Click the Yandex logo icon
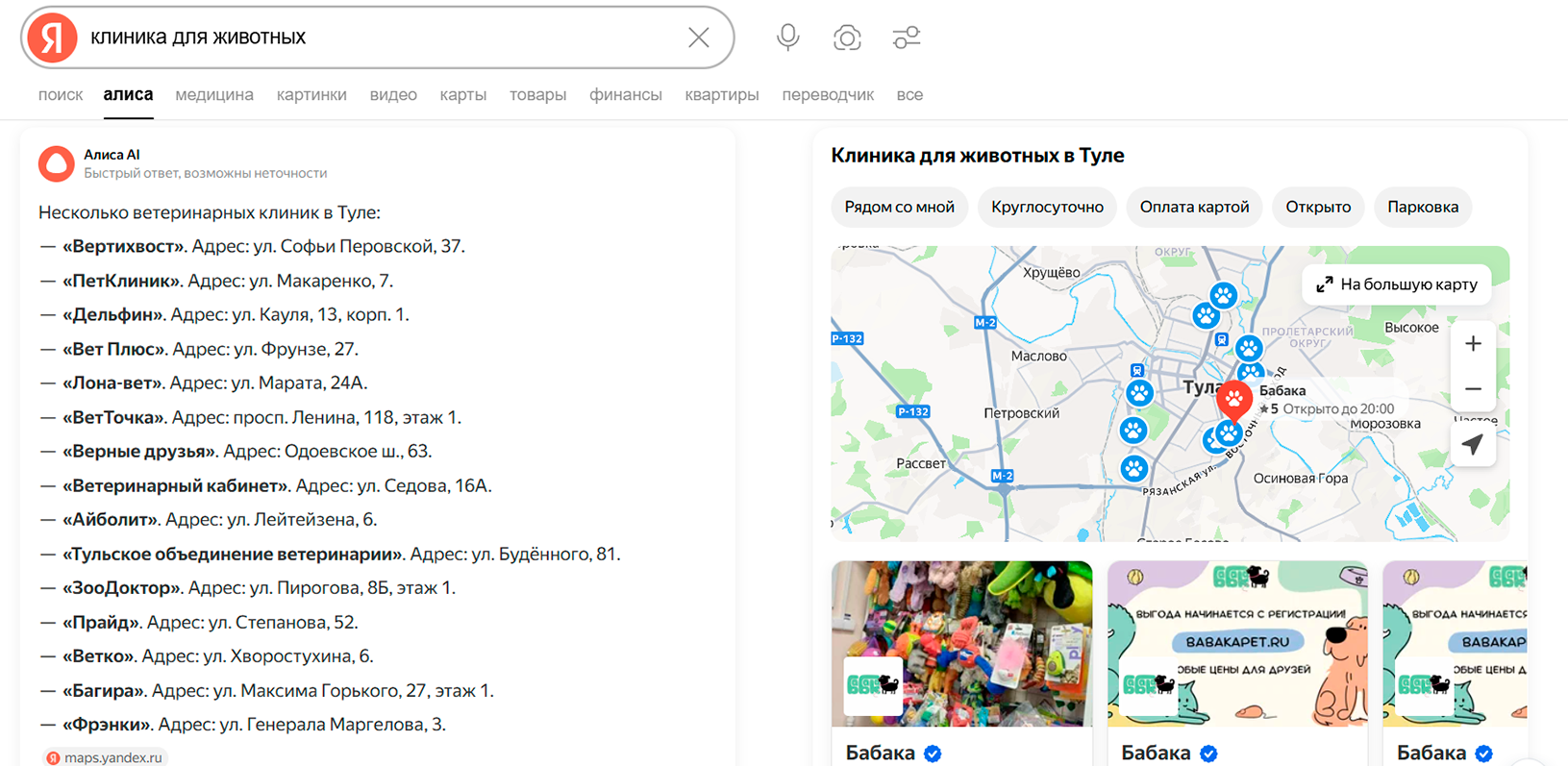Image resolution: width=1568 pixels, height=766 pixels. click(x=52, y=37)
